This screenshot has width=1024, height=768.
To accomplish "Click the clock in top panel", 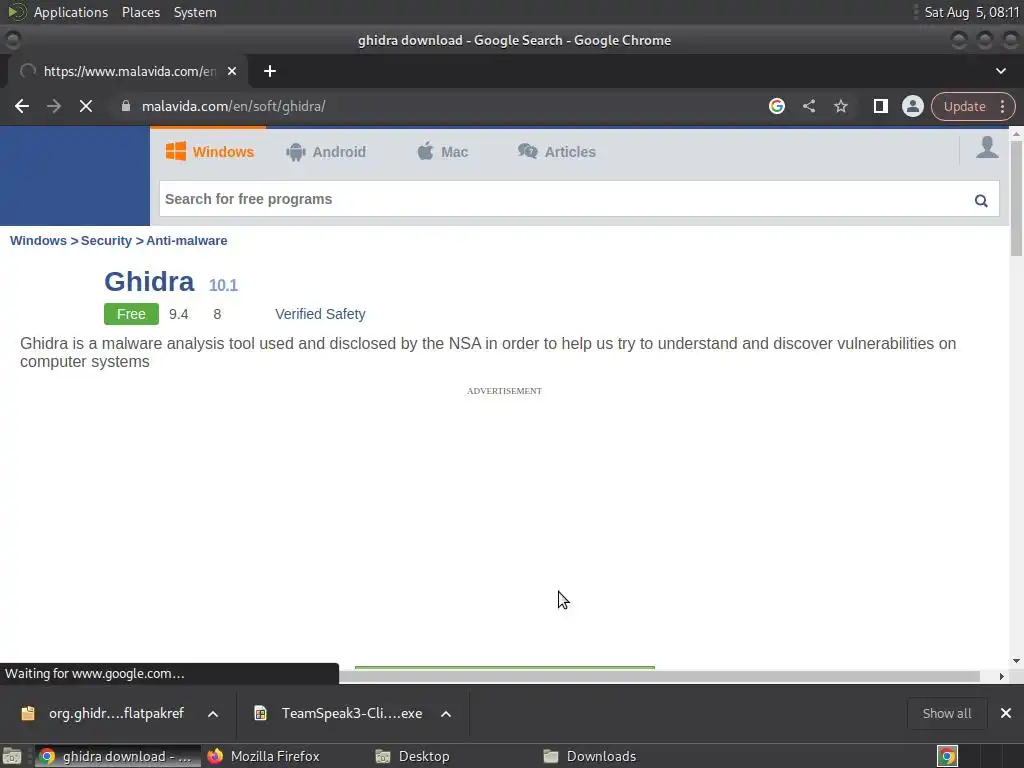I will pos(971,12).
